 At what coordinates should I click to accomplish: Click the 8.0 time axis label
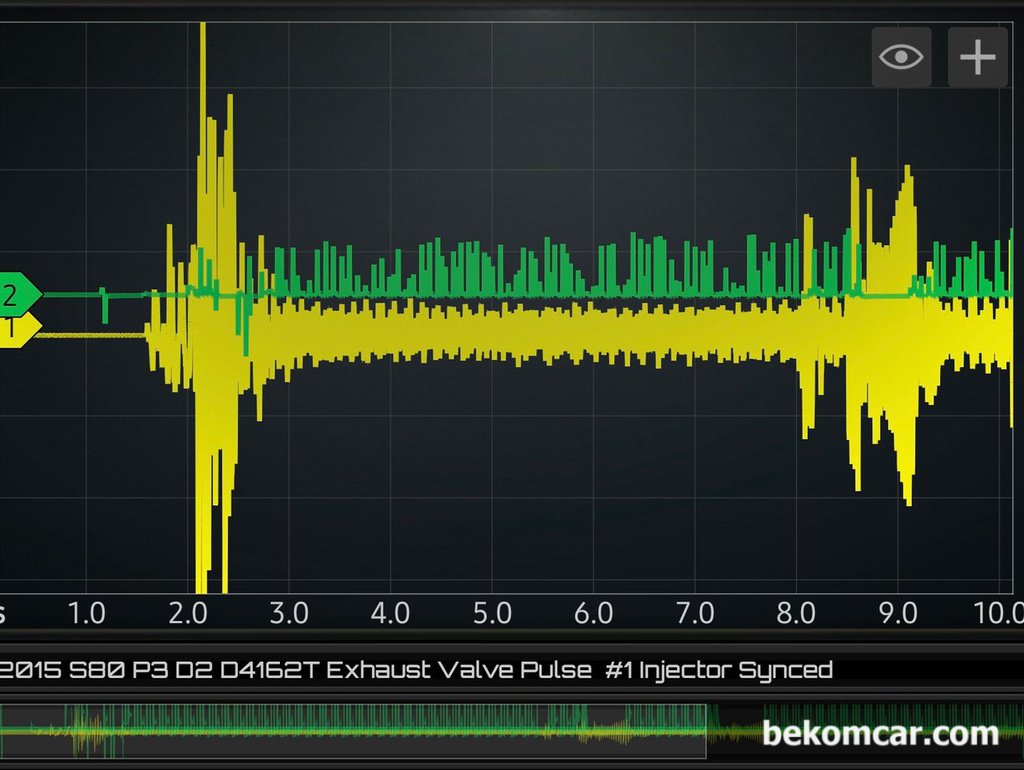[796, 612]
